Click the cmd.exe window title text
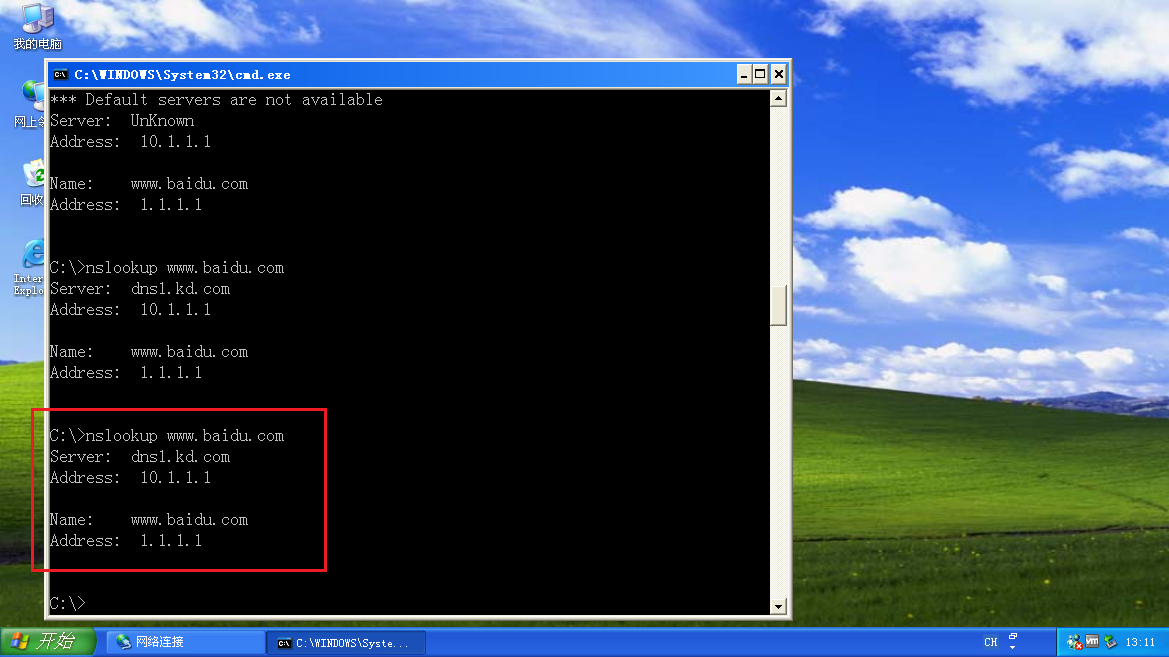The width and height of the screenshot is (1169, 657). [183, 75]
